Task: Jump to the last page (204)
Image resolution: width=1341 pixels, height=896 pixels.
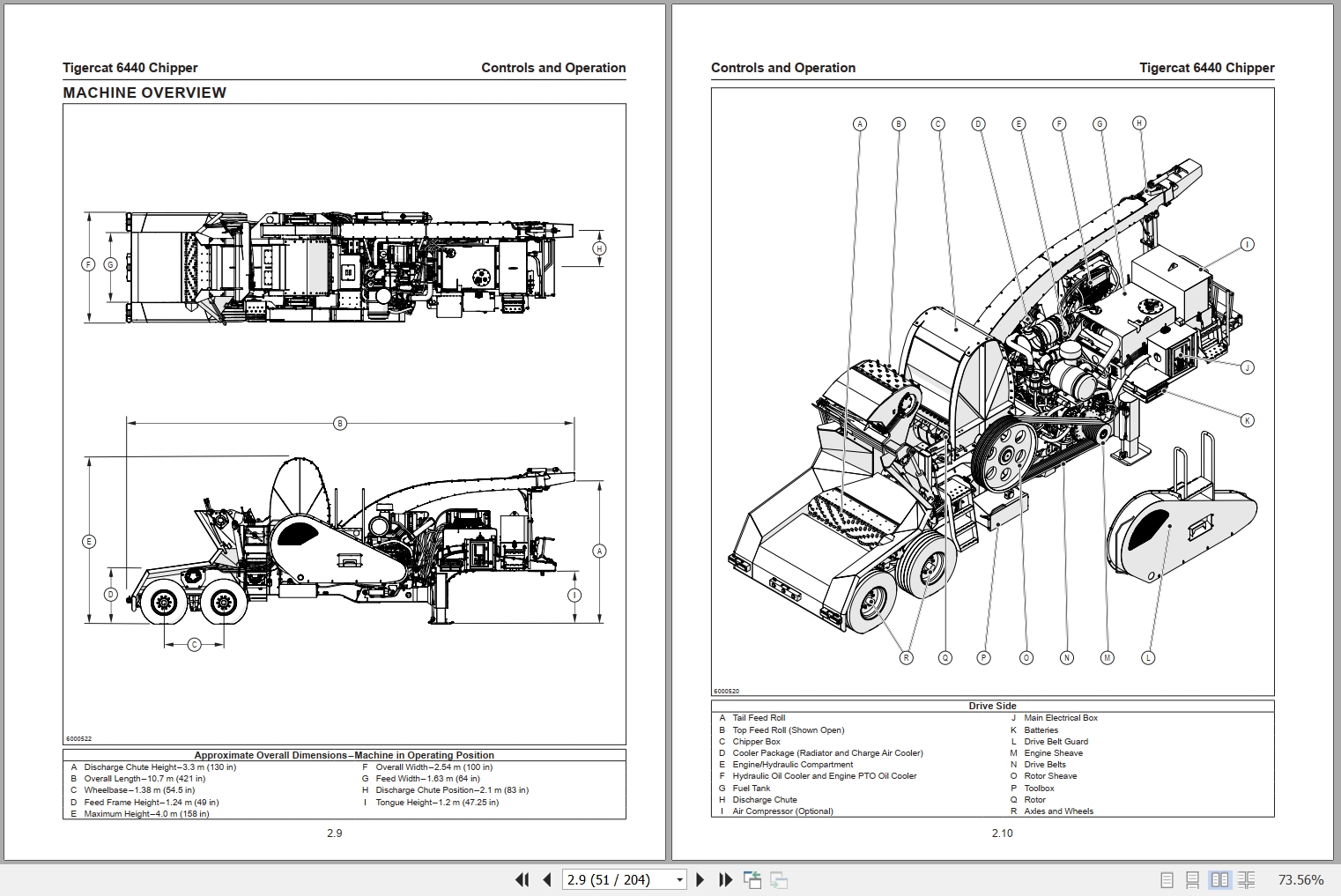Action: (x=725, y=879)
